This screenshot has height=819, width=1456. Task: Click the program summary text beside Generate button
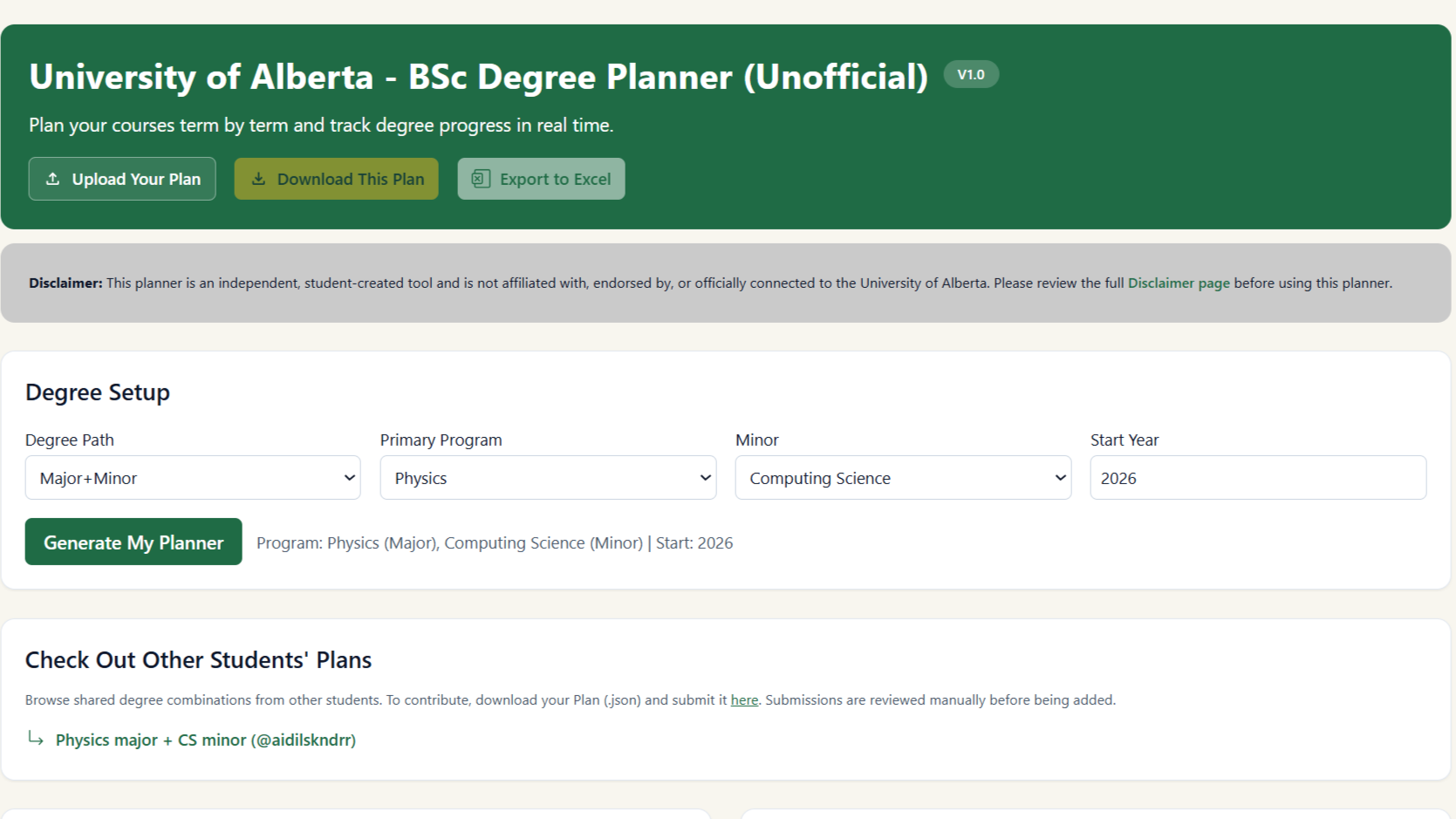tap(495, 542)
